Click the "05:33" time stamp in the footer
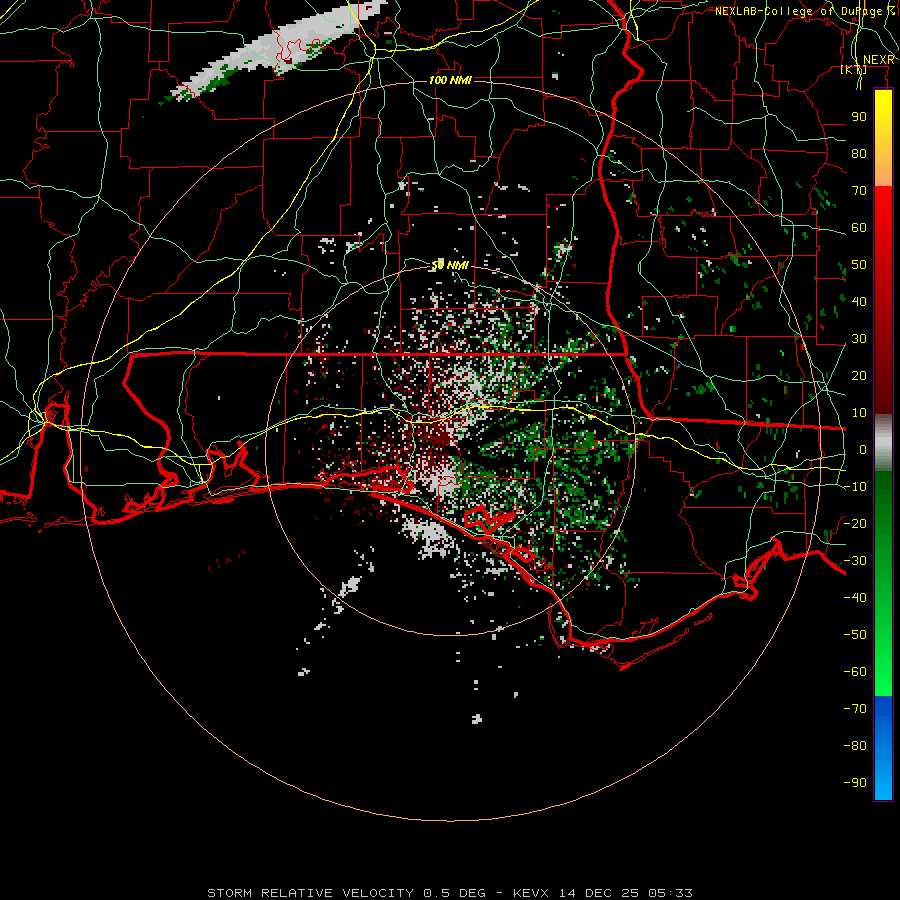Screen dimensions: 900x900 tap(671, 893)
